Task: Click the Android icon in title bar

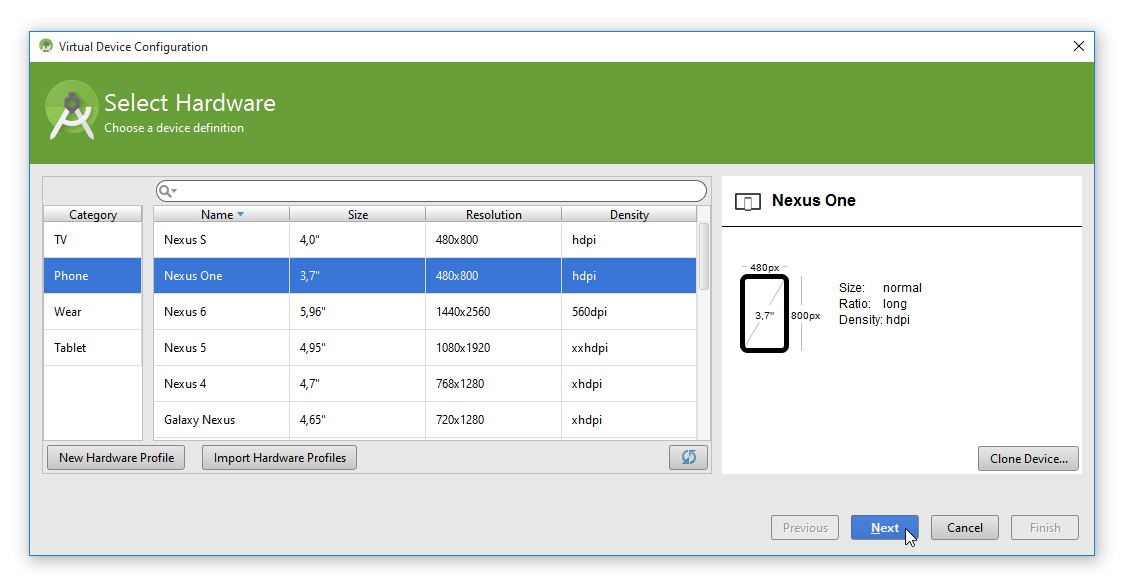Action: click(x=46, y=47)
